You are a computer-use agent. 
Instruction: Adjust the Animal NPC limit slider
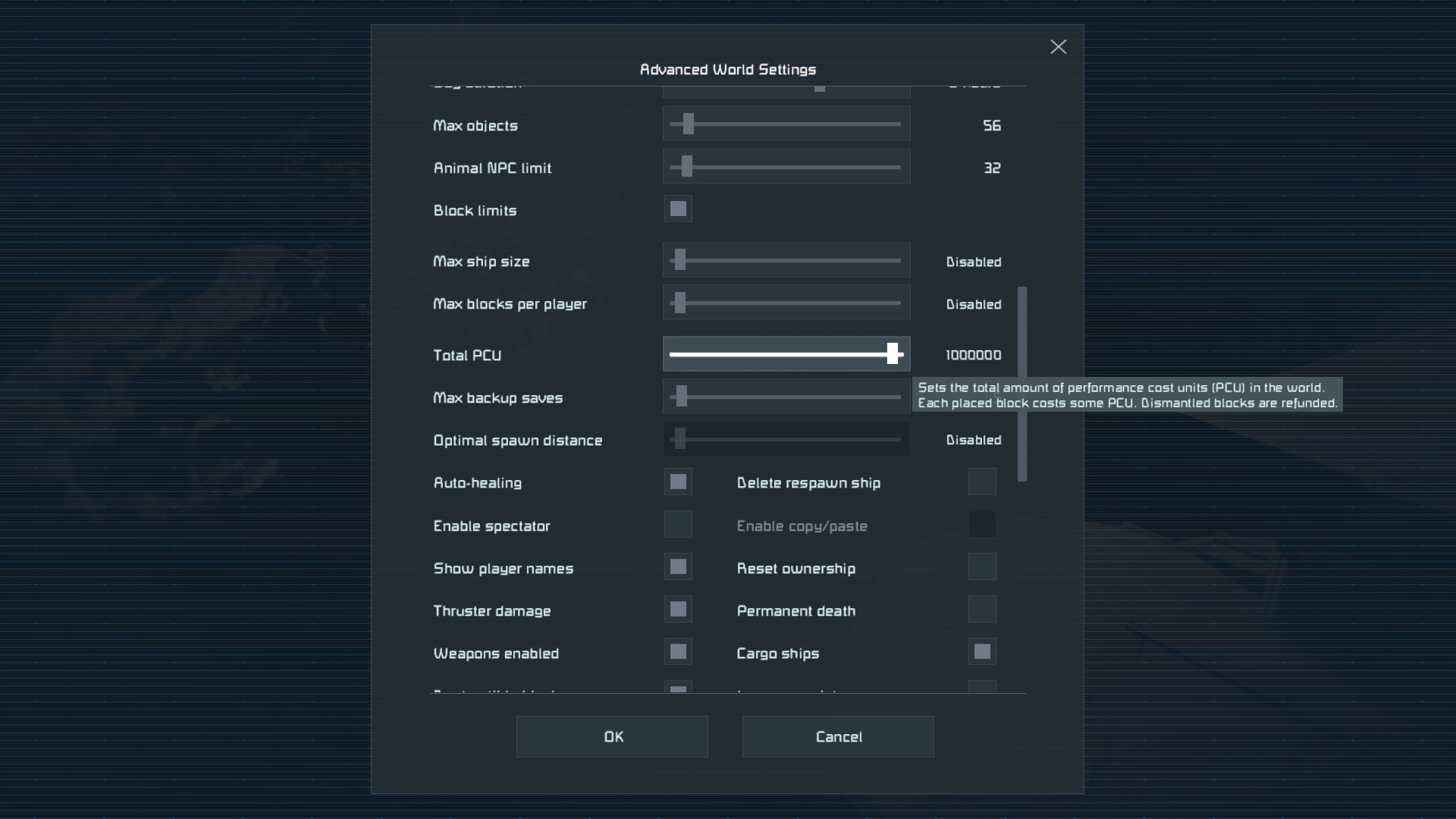[x=786, y=167]
